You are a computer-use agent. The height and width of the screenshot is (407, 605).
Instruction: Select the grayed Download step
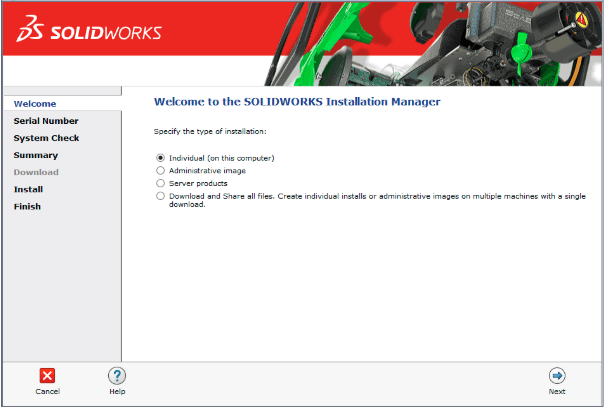pos(36,172)
